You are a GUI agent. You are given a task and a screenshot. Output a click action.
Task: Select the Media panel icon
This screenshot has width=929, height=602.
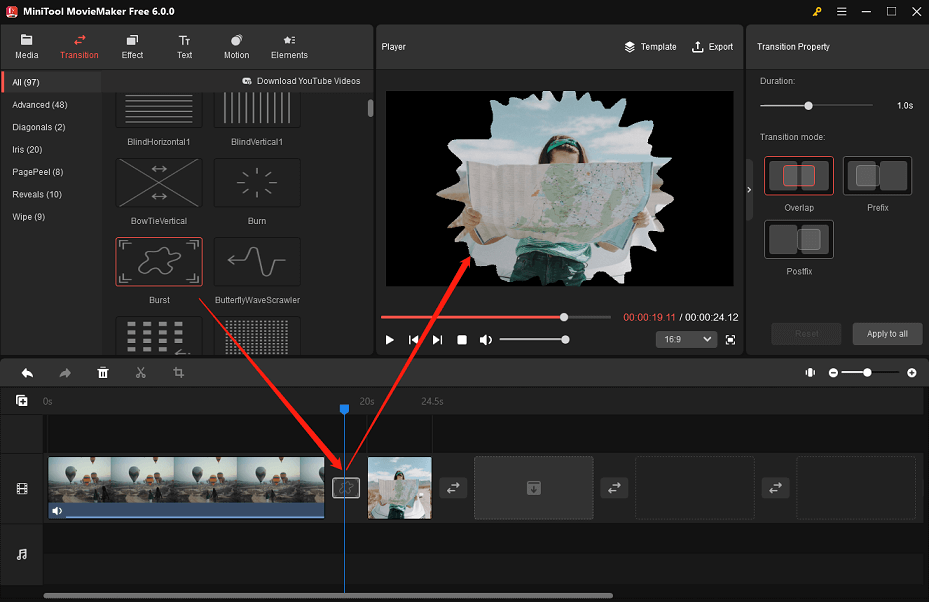(x=26, y=46)
